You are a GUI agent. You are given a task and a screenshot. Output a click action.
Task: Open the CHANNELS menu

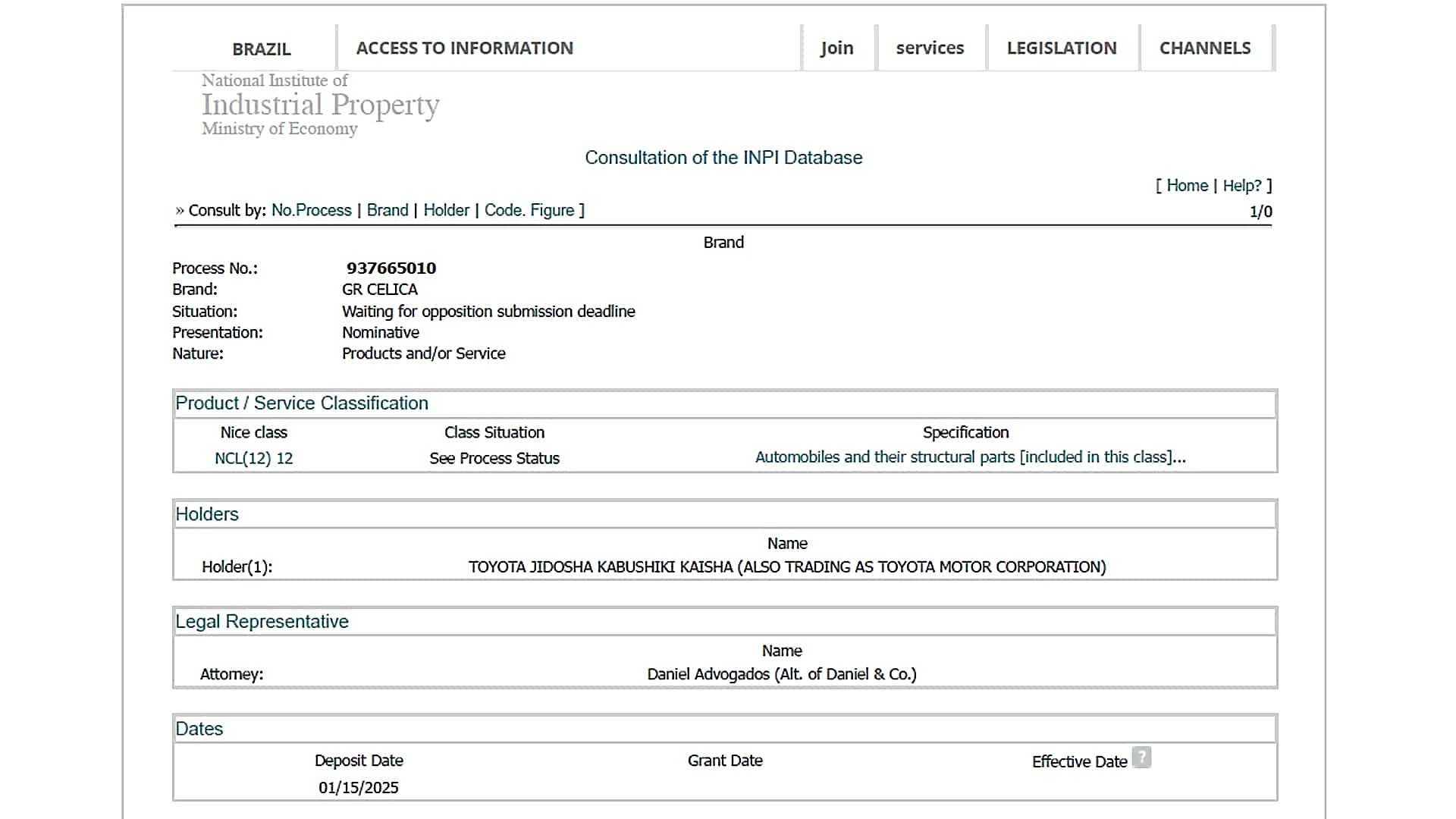1204,48
